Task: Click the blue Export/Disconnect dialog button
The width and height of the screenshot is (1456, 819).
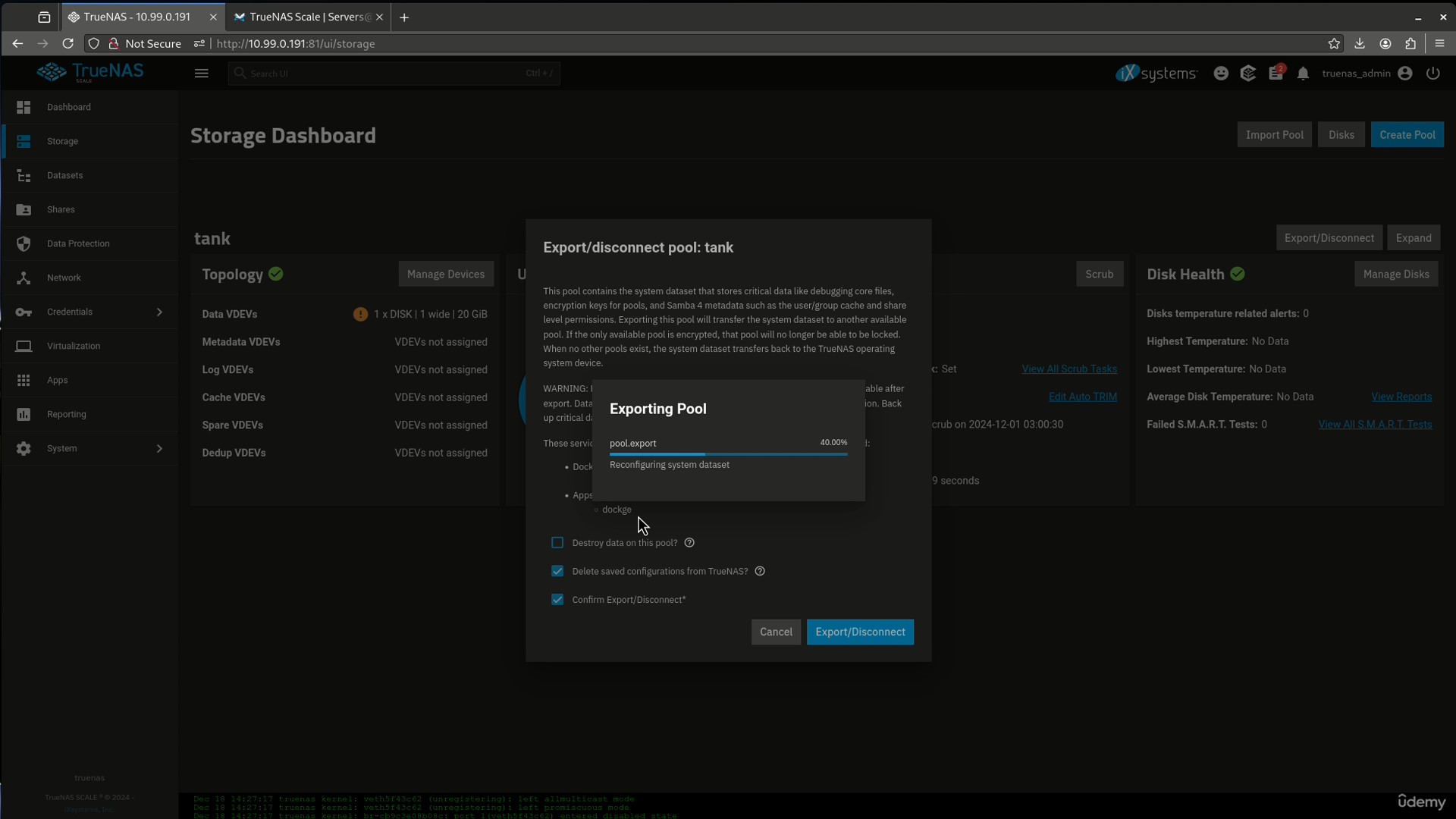Action: coord(860,632)
